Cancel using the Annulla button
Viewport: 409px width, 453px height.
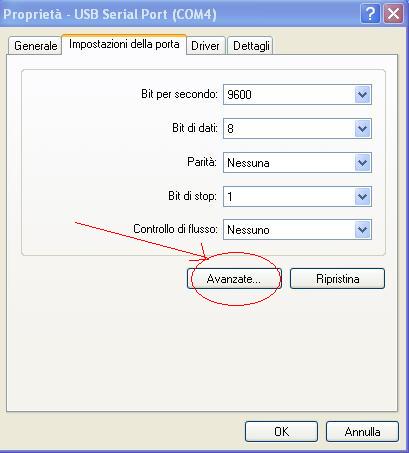[x=362, y=432]
